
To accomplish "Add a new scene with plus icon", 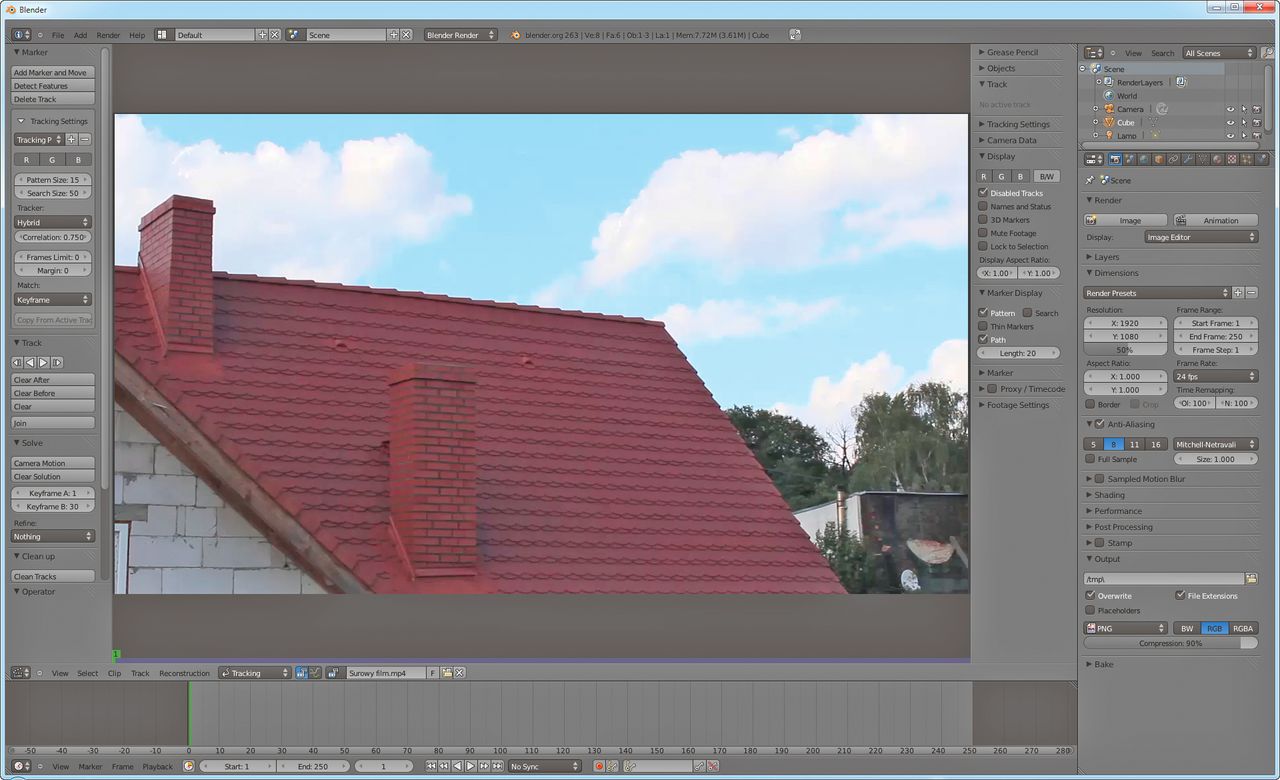I will tap(394, 35).
